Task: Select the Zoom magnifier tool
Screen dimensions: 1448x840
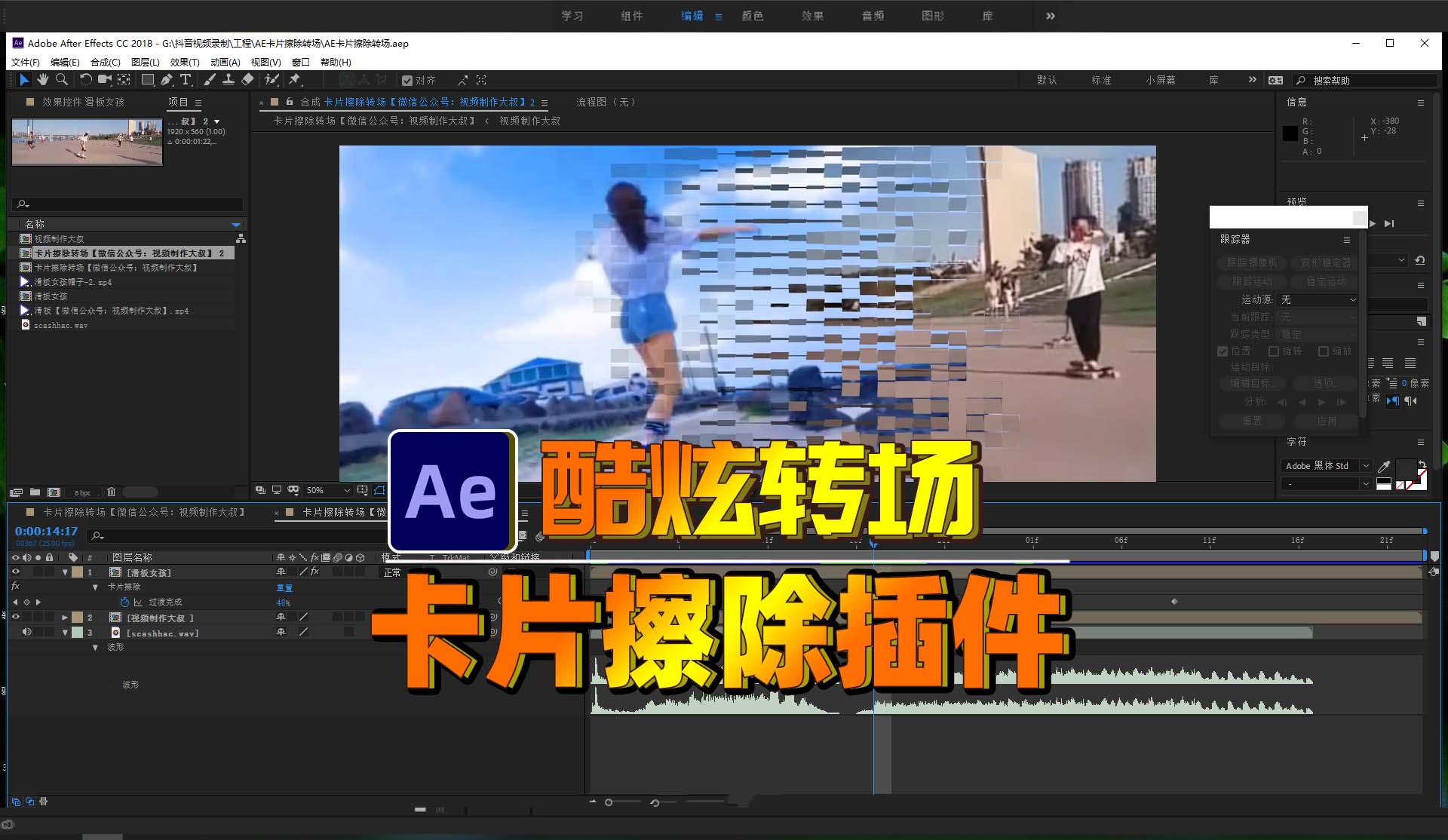Action: [x=62, y=80]
